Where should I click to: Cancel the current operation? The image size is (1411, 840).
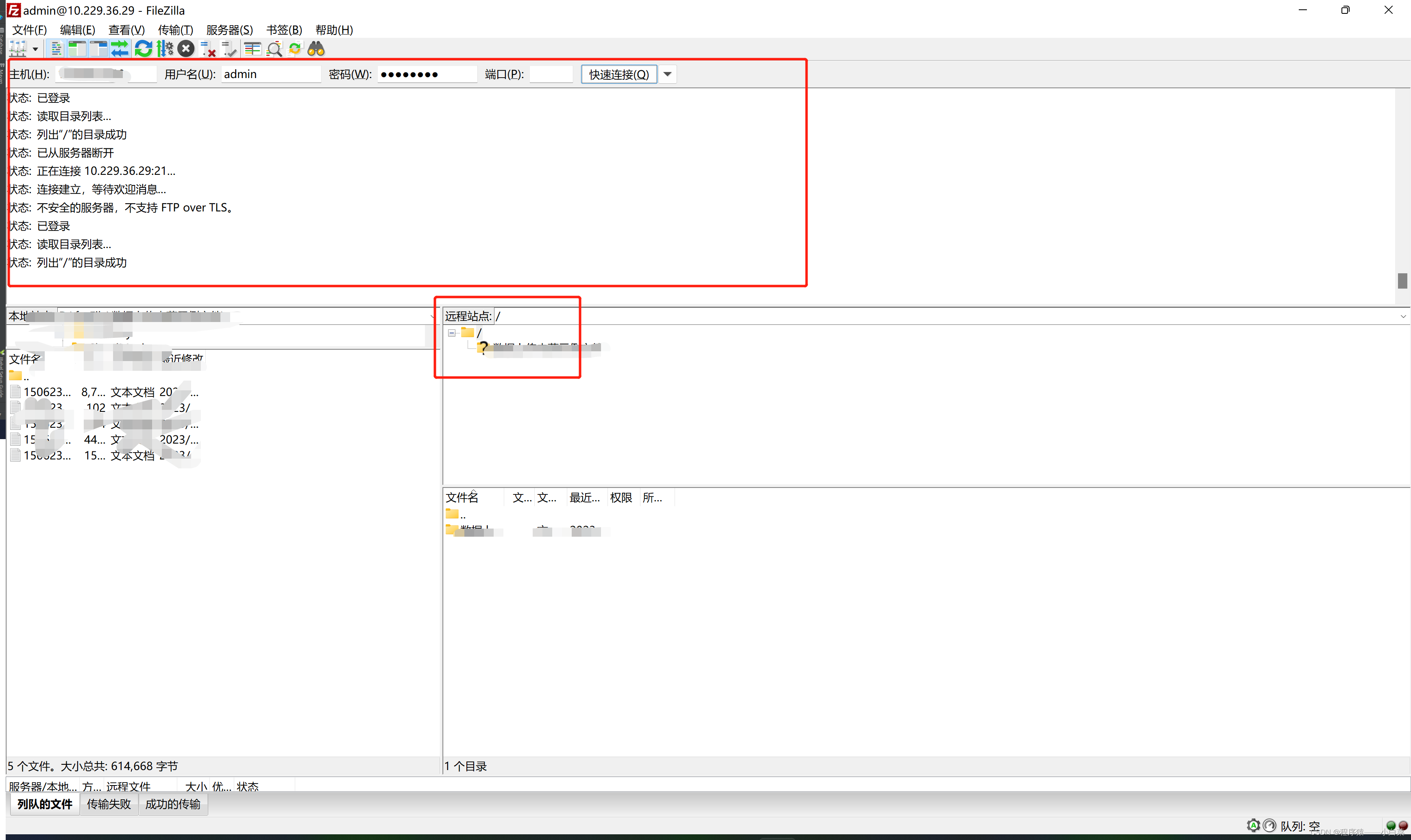186,49
